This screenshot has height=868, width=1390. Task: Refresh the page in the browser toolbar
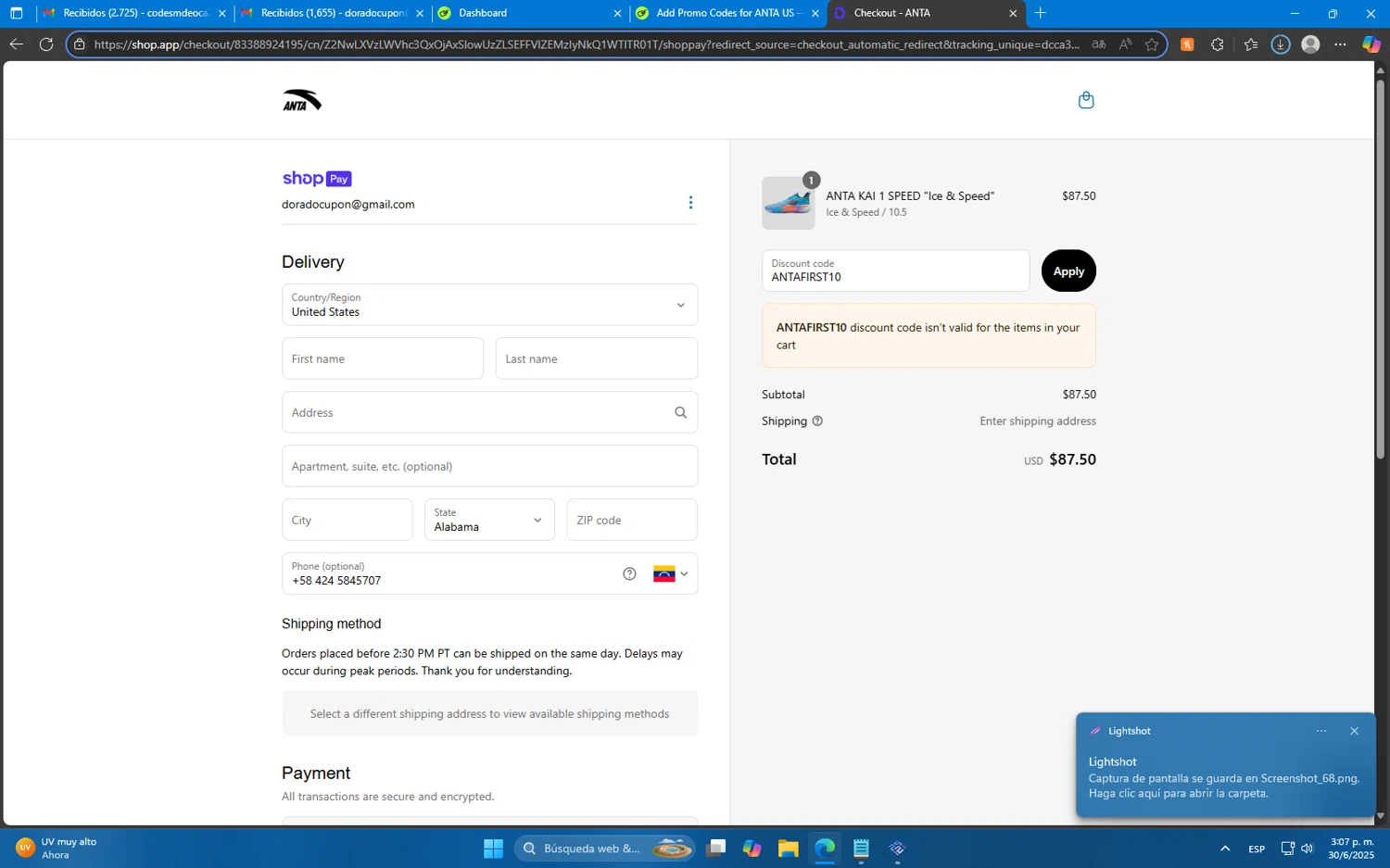pos(46,44)
